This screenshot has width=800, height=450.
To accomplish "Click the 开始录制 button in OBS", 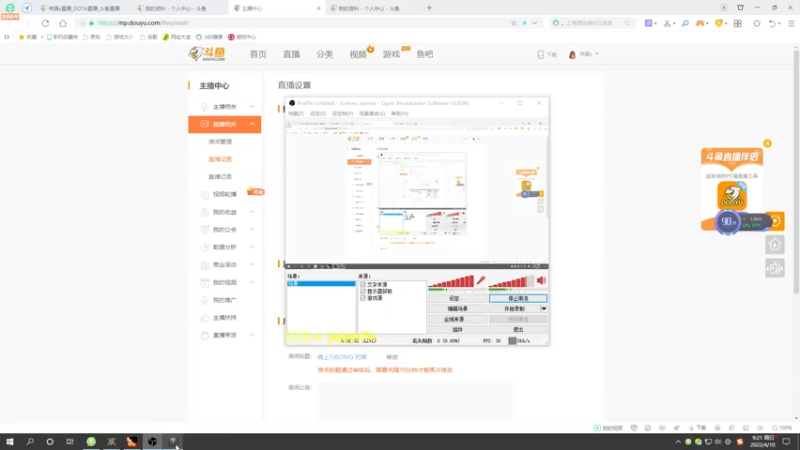I will point(514,309).
